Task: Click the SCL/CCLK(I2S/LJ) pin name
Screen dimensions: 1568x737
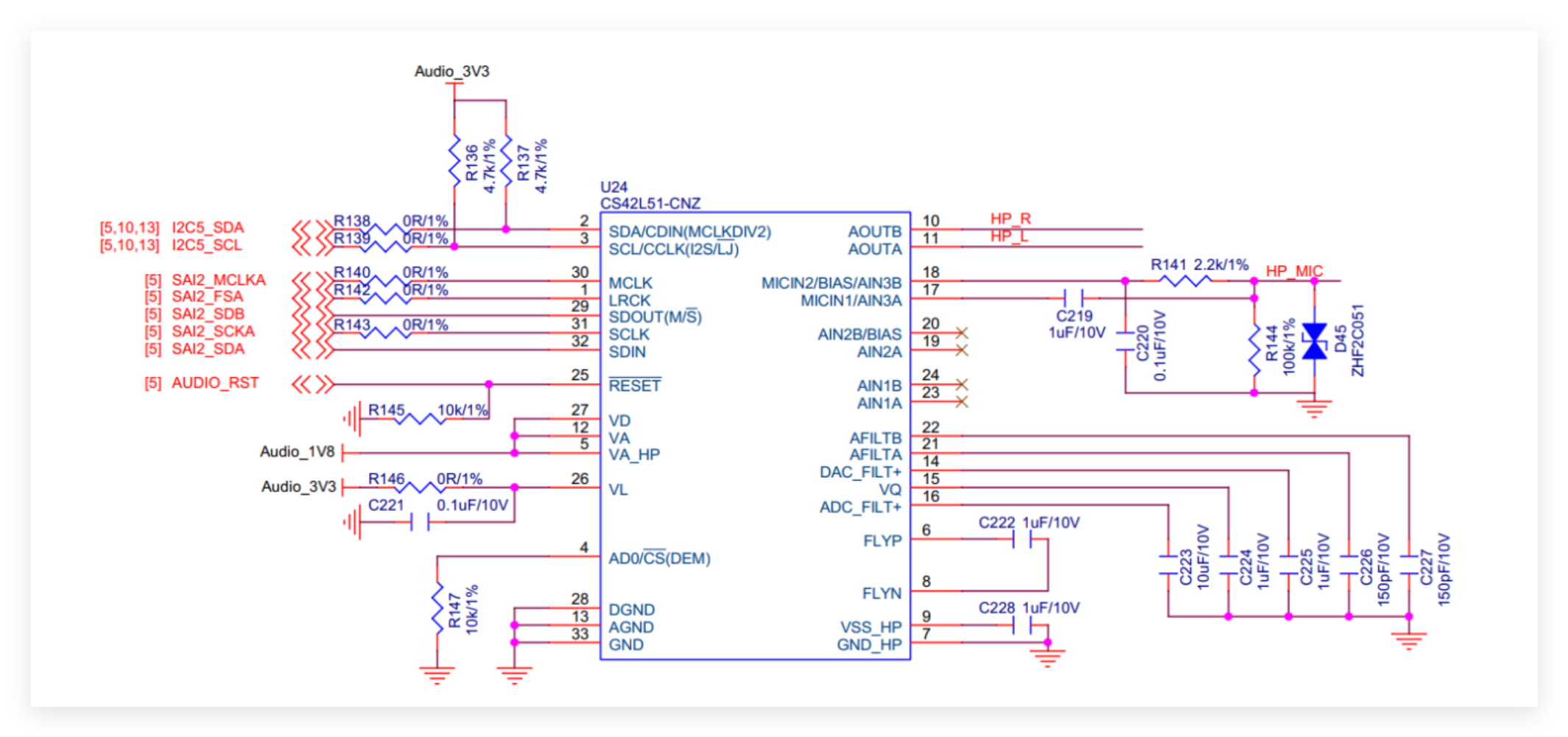Action: [673, 249]
